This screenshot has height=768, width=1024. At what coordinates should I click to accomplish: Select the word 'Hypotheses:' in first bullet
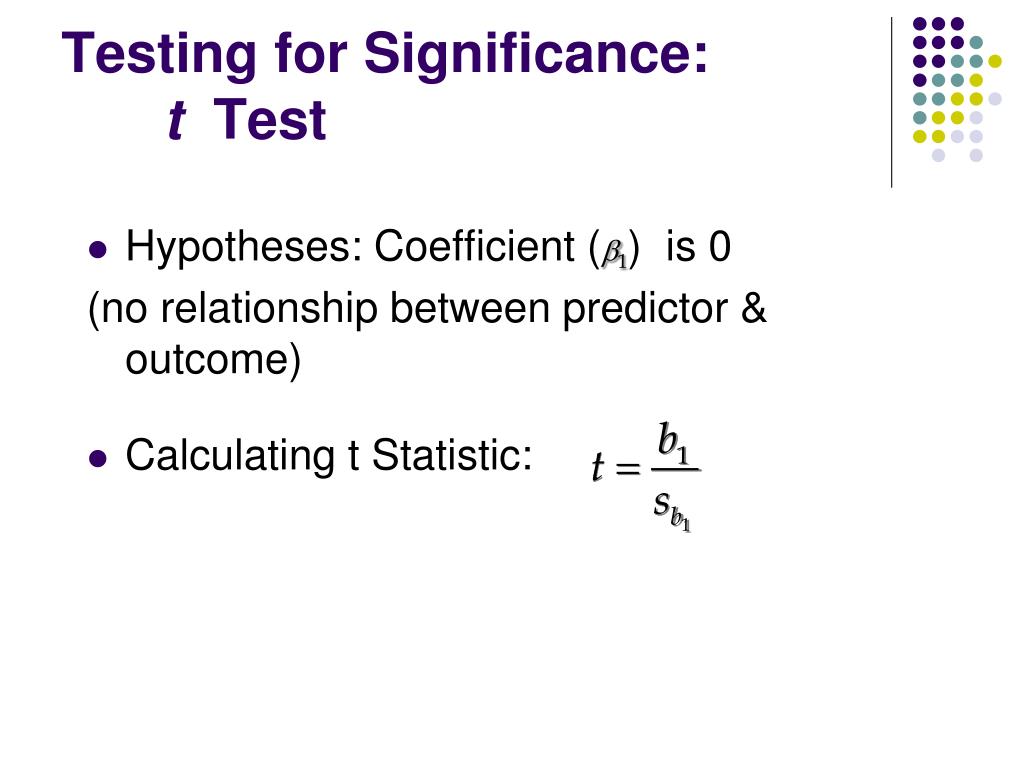click(244, 248)
